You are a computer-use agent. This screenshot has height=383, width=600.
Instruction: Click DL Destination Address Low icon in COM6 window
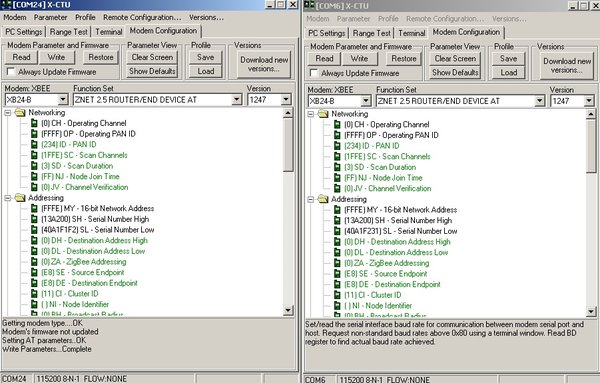pyautogui.click(x=338, y=253)
